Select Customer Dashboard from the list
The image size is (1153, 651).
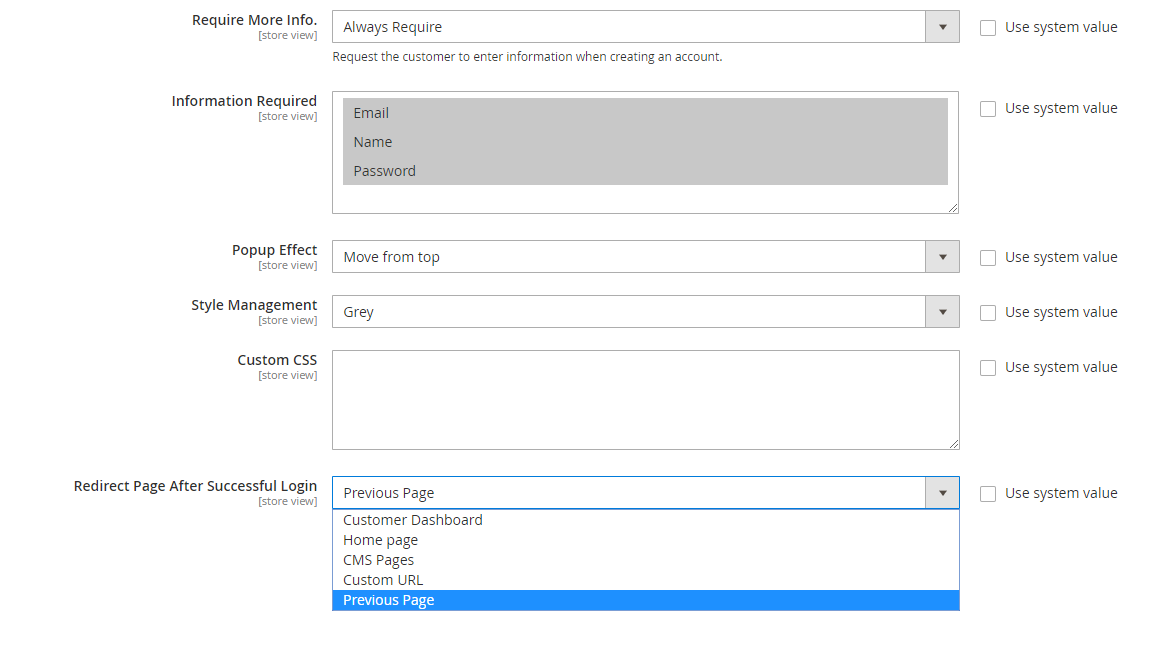coord(413,520)
